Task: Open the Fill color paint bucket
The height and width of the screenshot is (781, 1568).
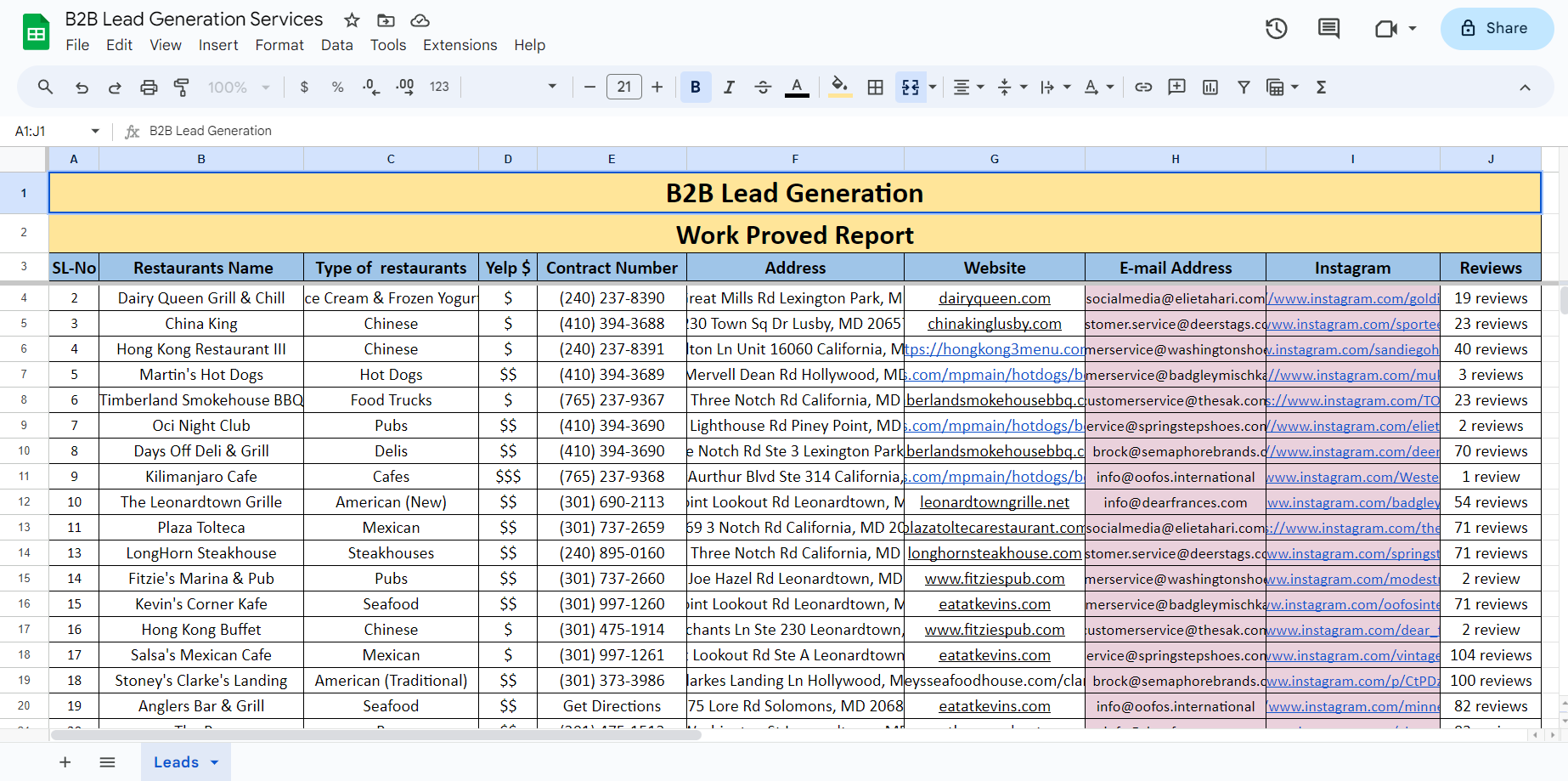Action: tap(840, 87)
